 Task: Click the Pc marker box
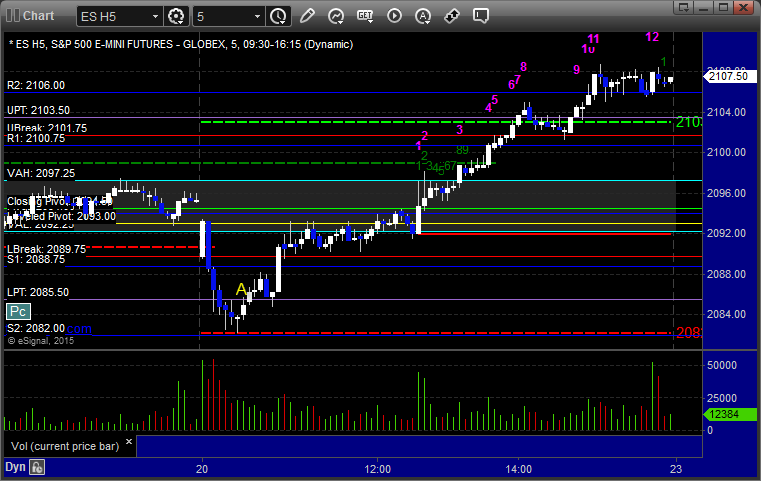(18, 312)
